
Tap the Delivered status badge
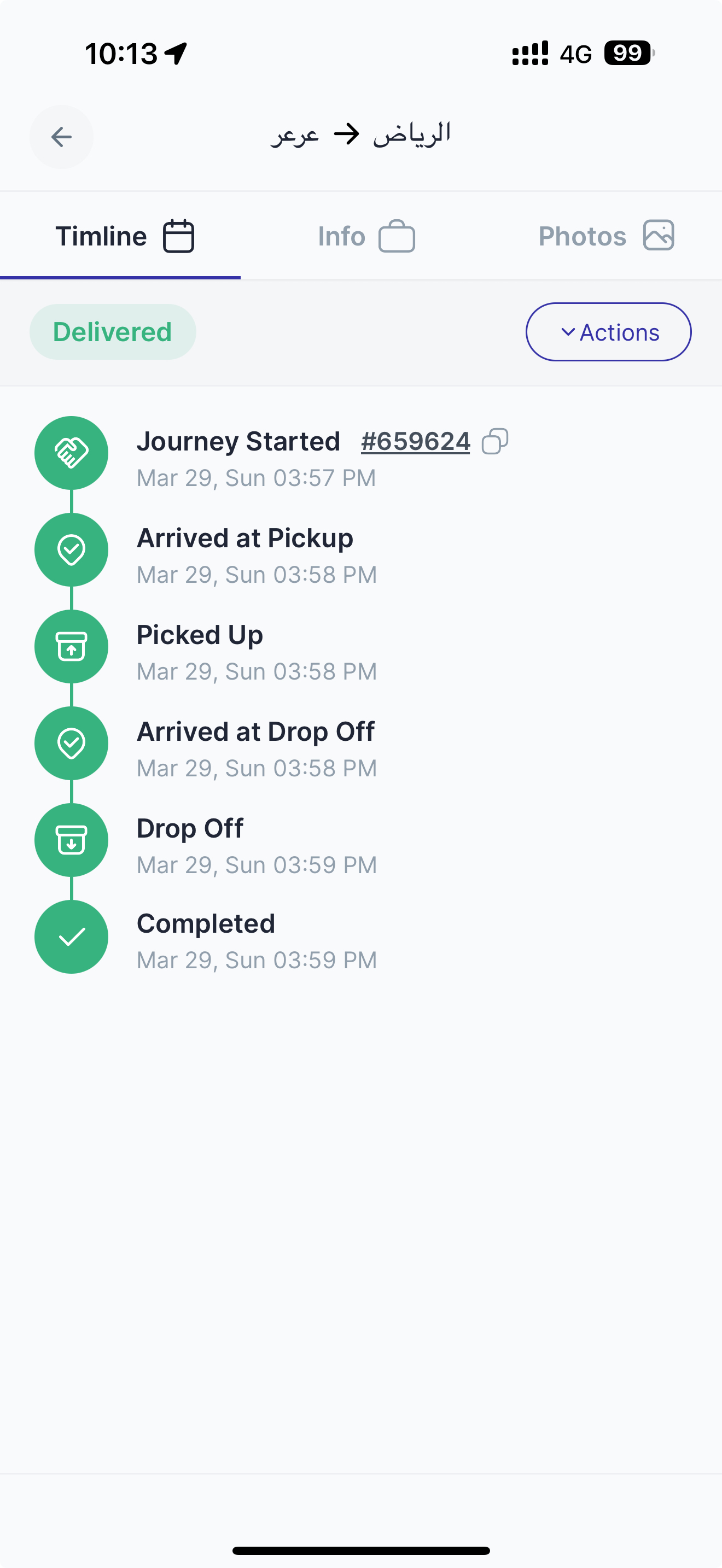pyautogui.click(x=113, y=332)
